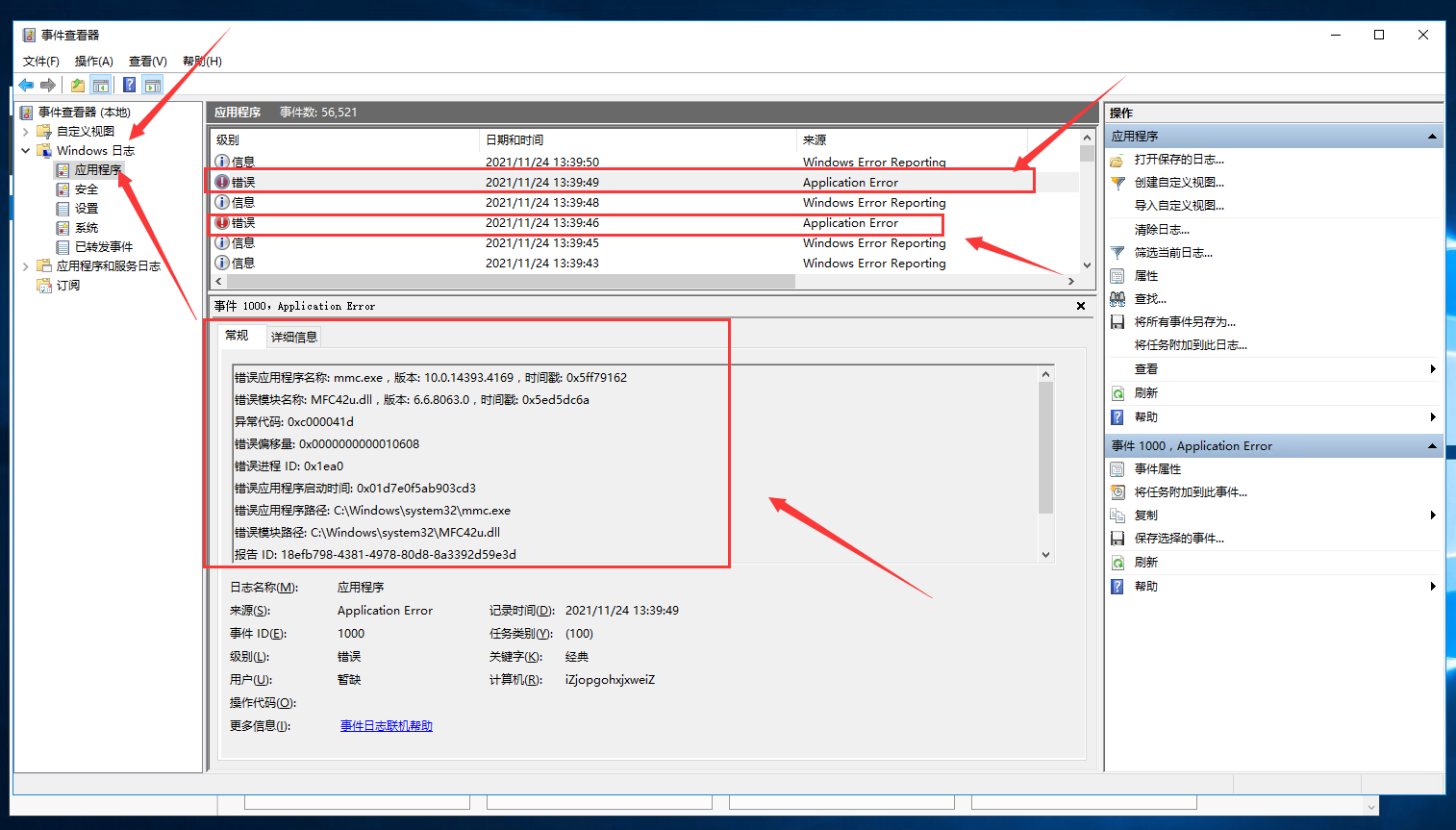Click the blue Help icon in the toolbar
This screenshot has height=830, width=1456.
pyautogui.click(x=129, y=85)
